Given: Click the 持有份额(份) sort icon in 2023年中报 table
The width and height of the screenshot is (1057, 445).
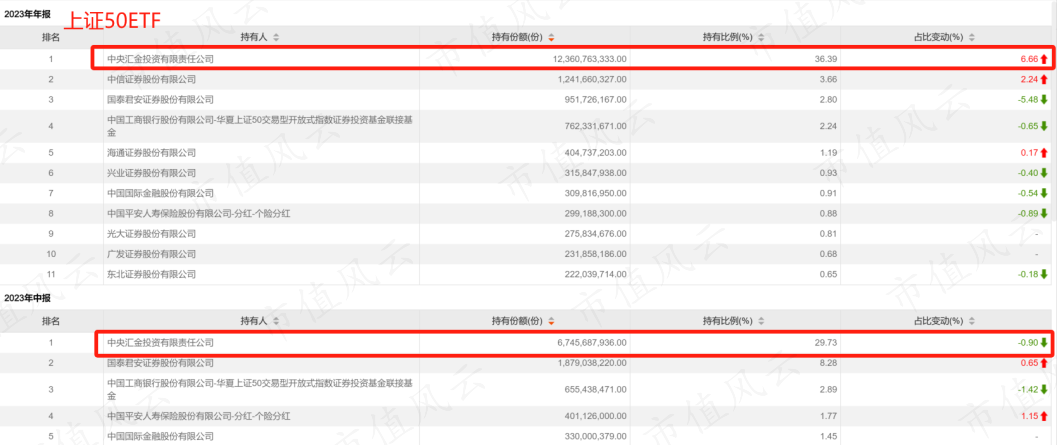Looking at the screenshot, I should (x=551, y=321).
